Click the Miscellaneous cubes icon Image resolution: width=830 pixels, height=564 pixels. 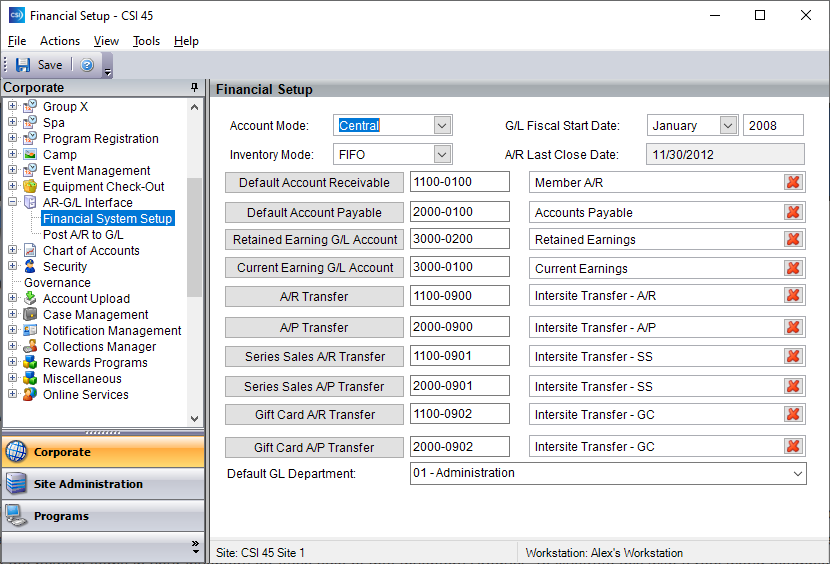30,378
